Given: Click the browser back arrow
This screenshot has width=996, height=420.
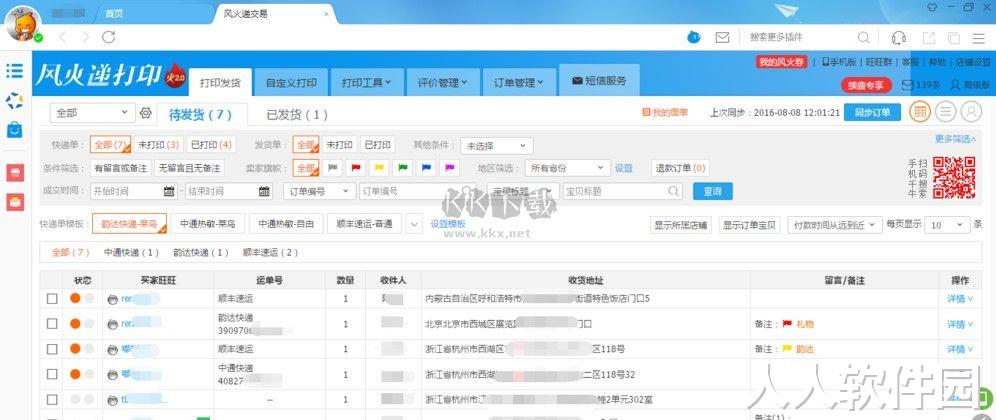Looking at the screenshot, I should click(x=63, y=37).
